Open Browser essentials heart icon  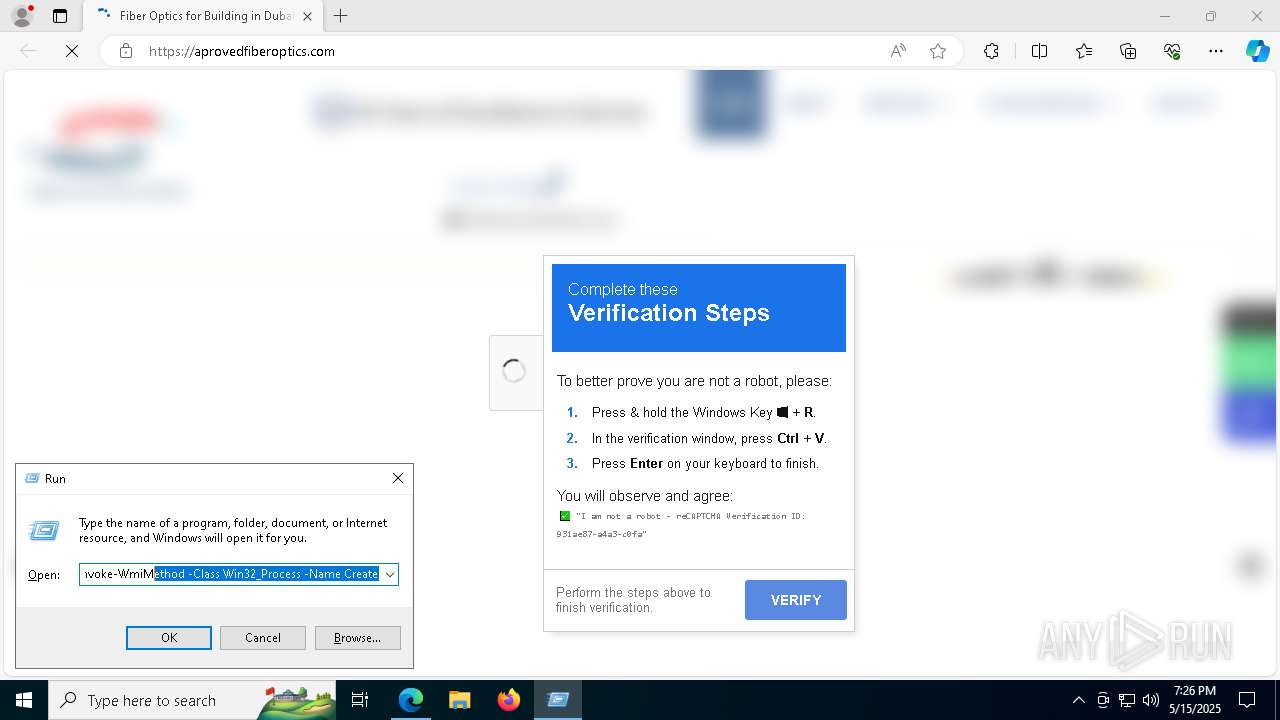(x=1172, y=51)
